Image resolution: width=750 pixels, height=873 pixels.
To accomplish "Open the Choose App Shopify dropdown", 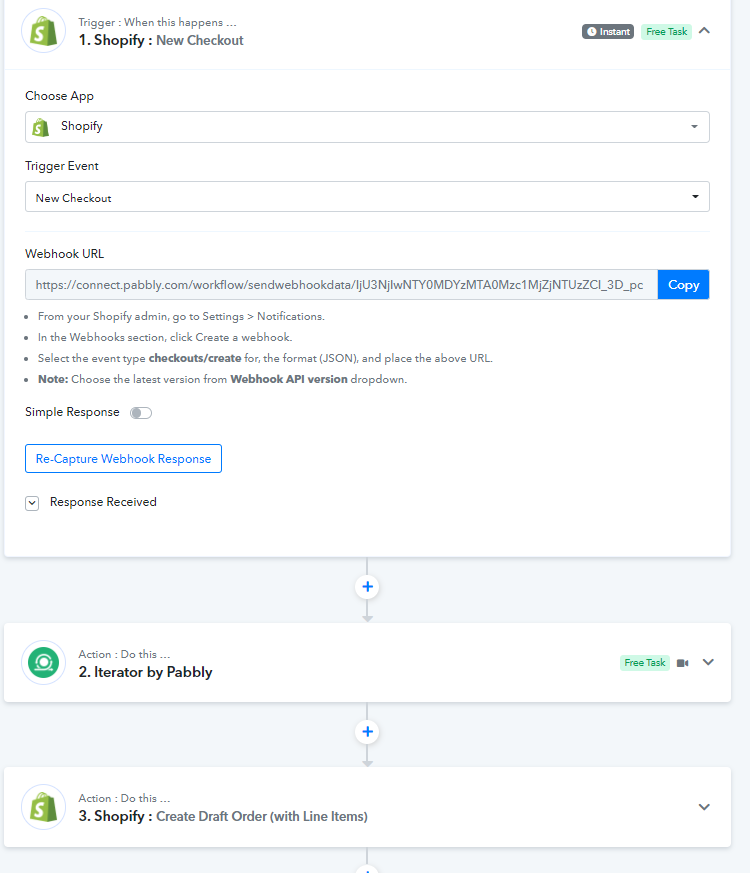I will 367,127.
